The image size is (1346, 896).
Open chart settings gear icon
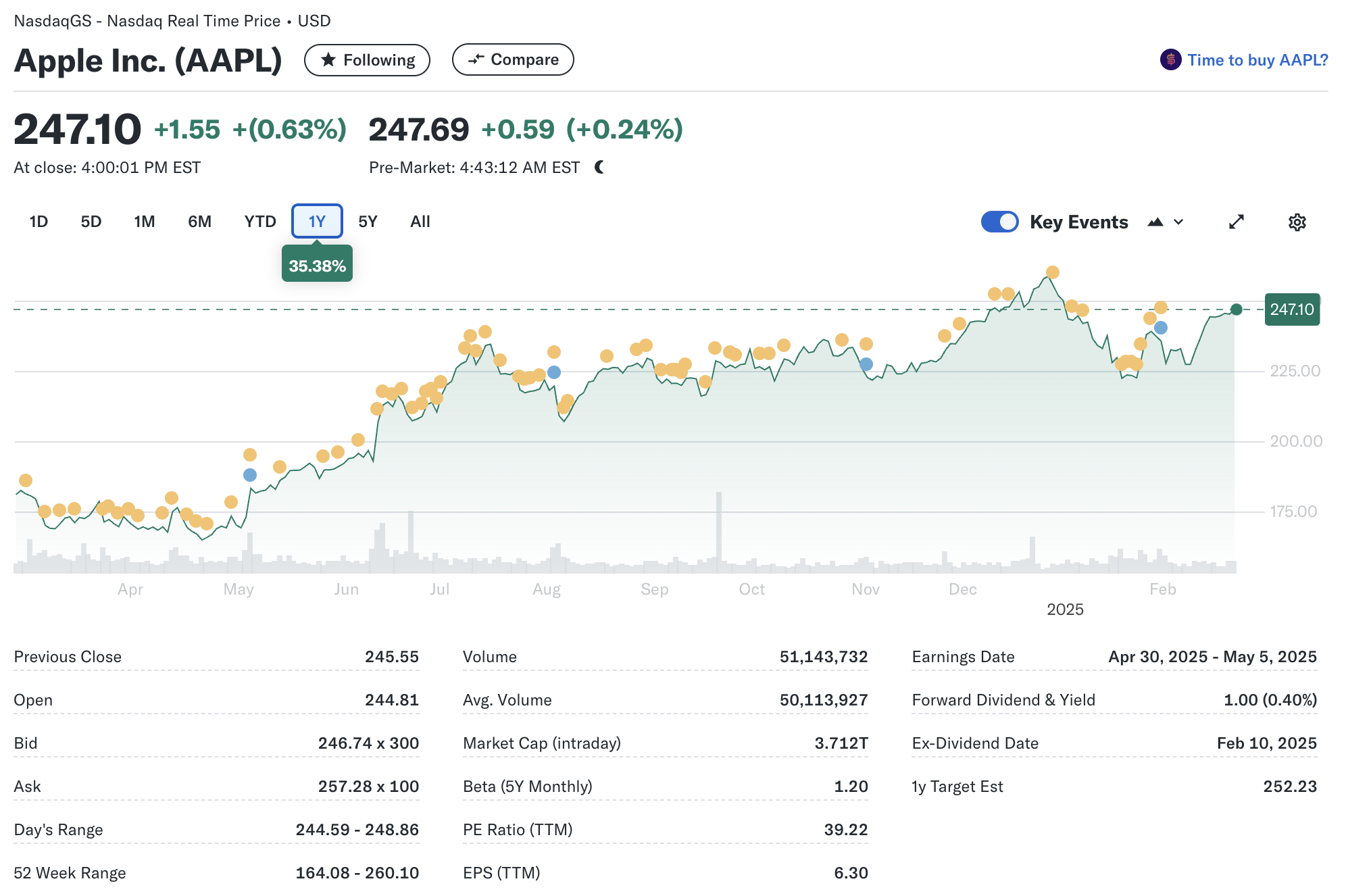tap(1297, 222)
